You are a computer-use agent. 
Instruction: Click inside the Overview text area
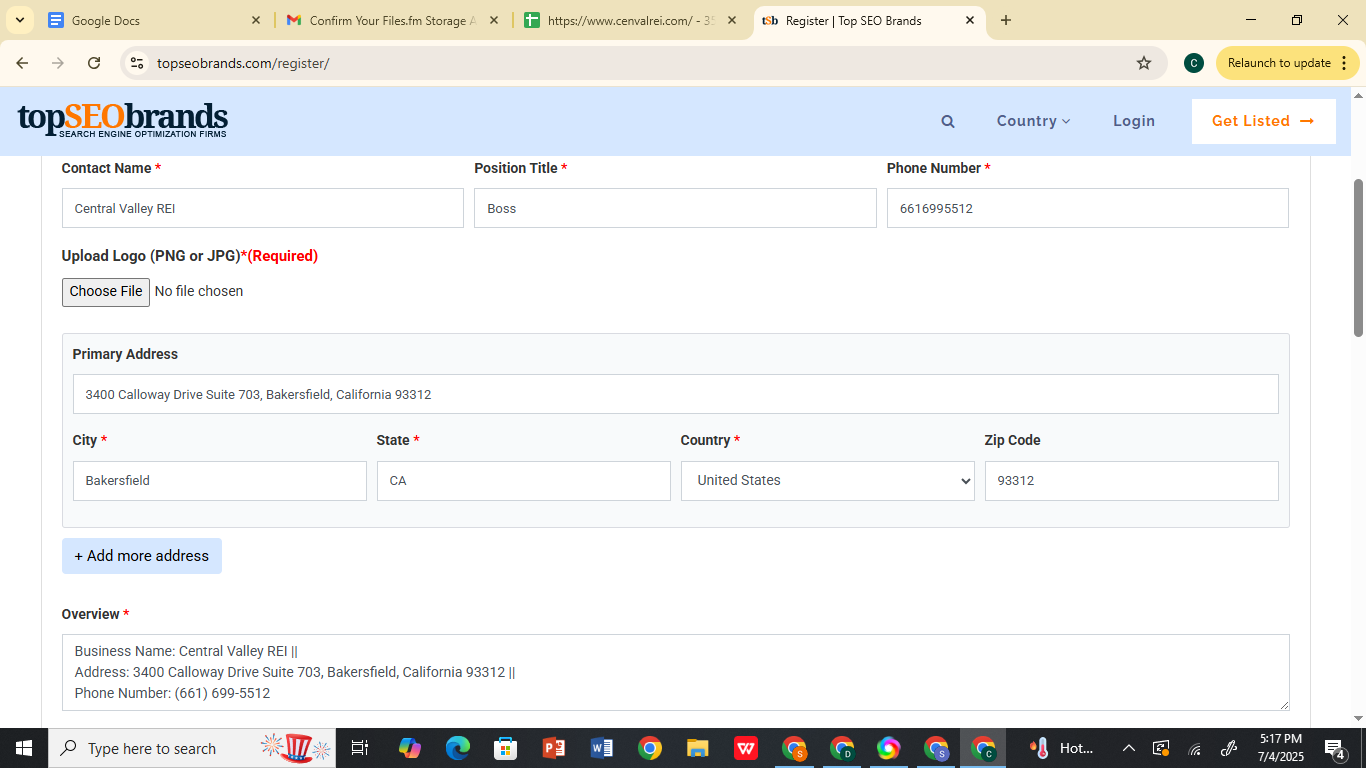[x=676, y=672]
